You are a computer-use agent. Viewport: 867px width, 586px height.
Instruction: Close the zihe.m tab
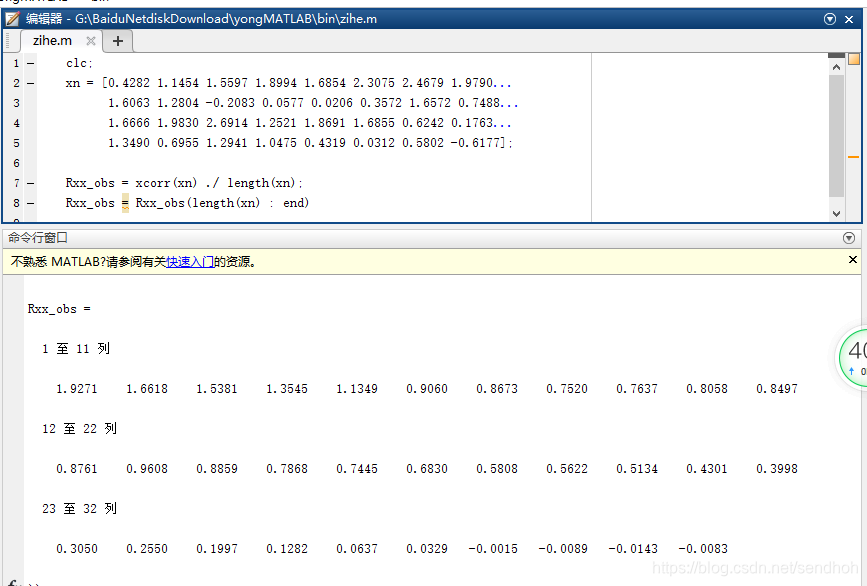[x=91, y=41]
